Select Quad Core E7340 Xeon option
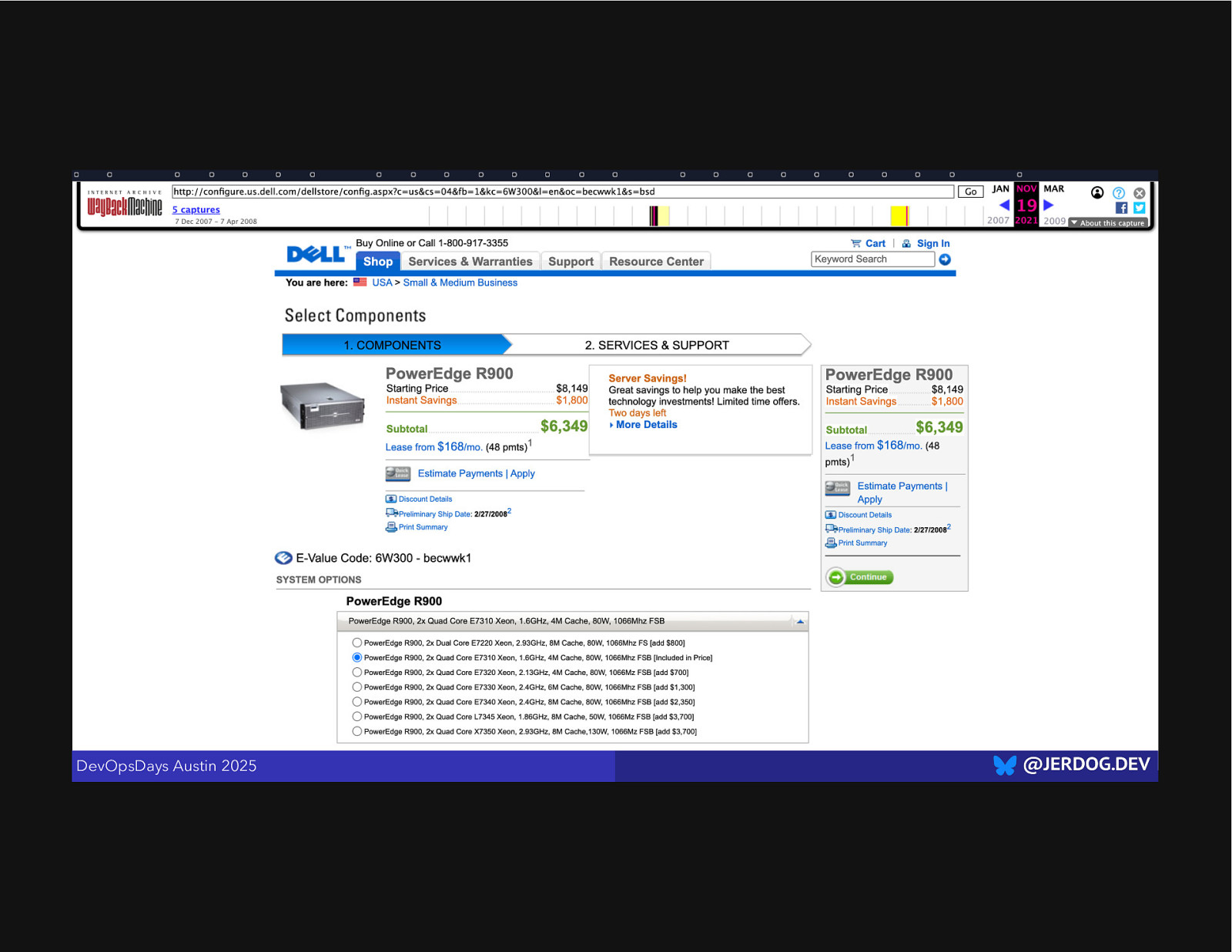This screenshot has width=1232, height=952. pyautogui.click(x=357, y=701)
